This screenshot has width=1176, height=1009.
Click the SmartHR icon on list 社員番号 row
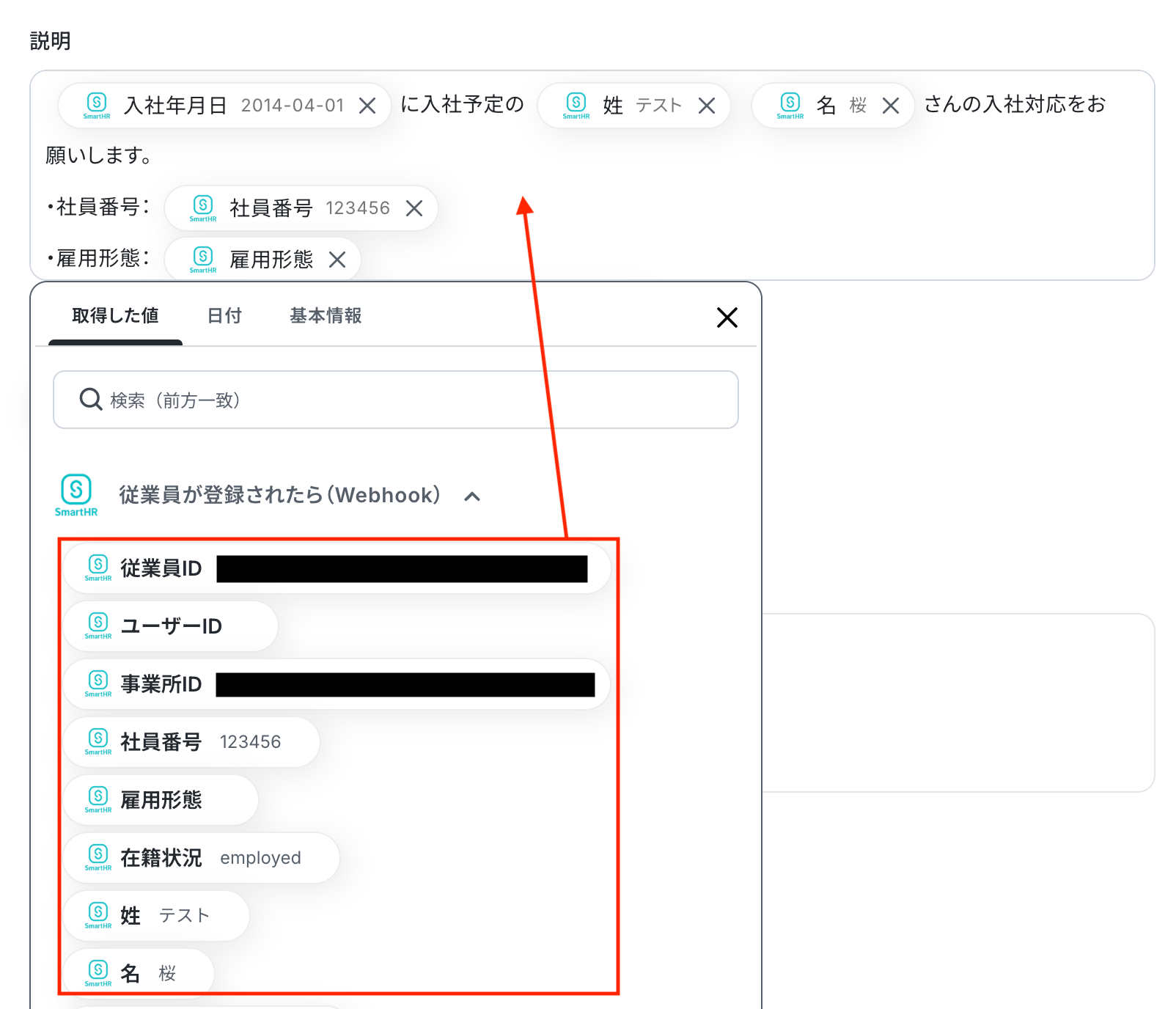pyautogui.click(x=98, y=741)
